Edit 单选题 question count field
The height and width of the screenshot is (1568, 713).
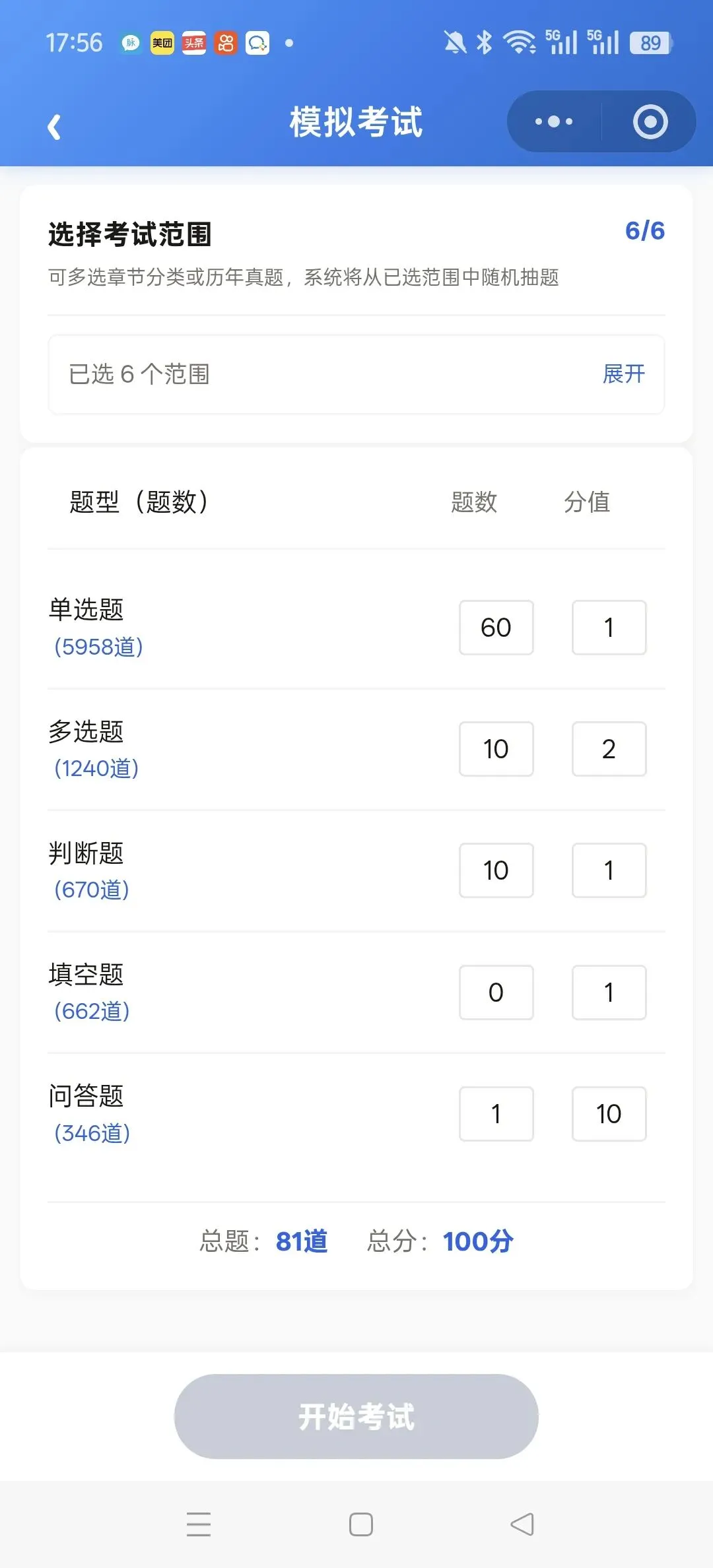point(496,628)
